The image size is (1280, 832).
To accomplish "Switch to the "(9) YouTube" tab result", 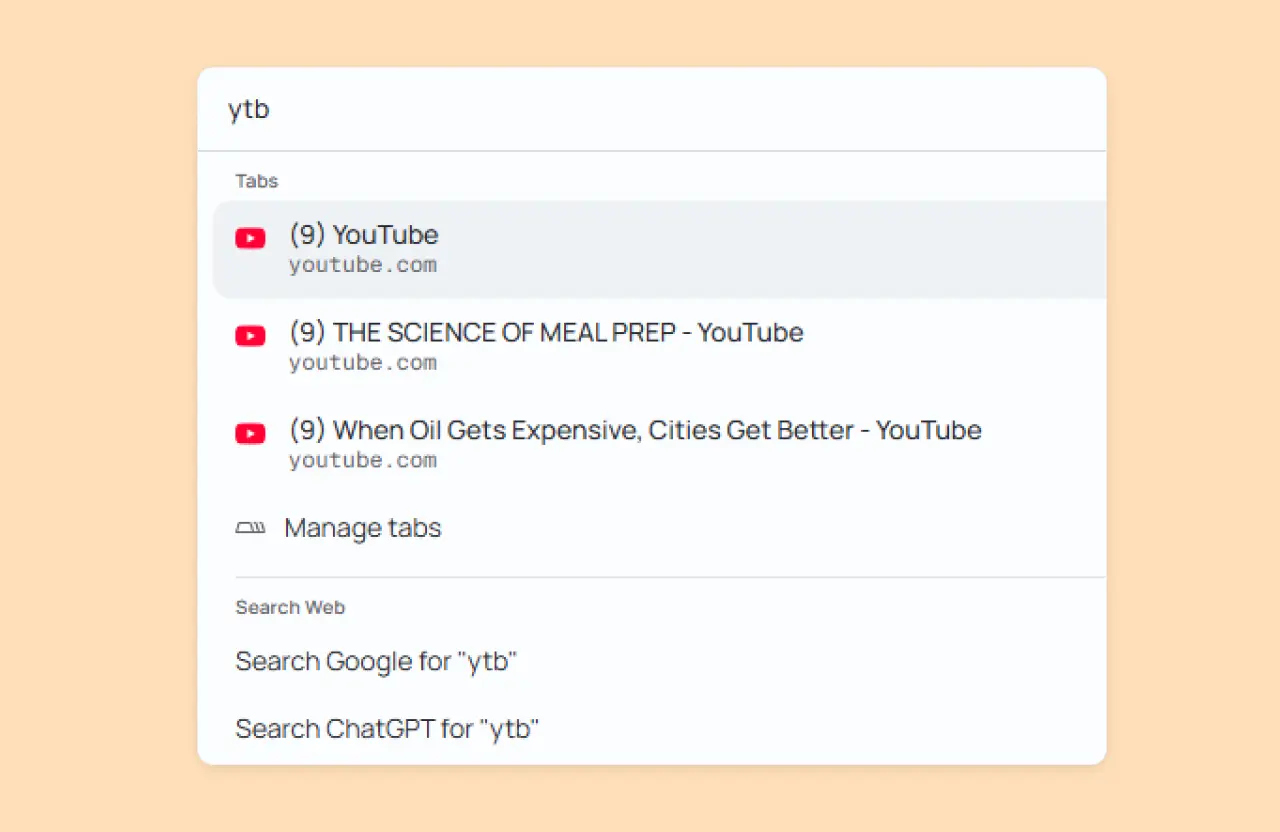I will [660, 249].
